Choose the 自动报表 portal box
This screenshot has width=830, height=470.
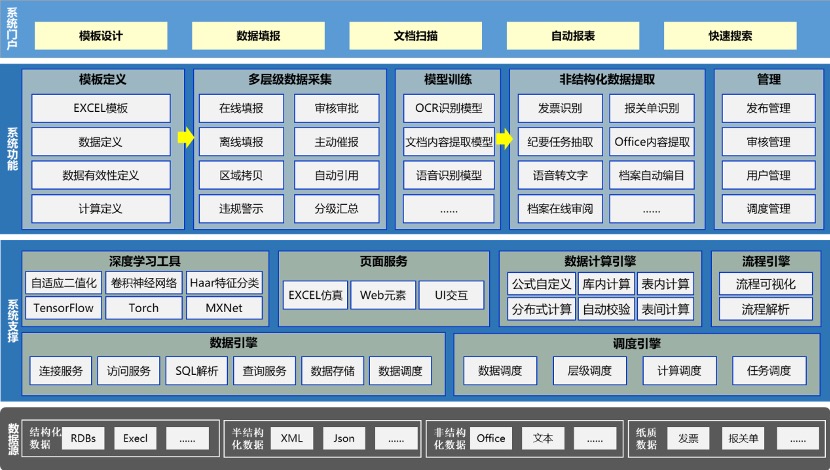coord(573,36)
